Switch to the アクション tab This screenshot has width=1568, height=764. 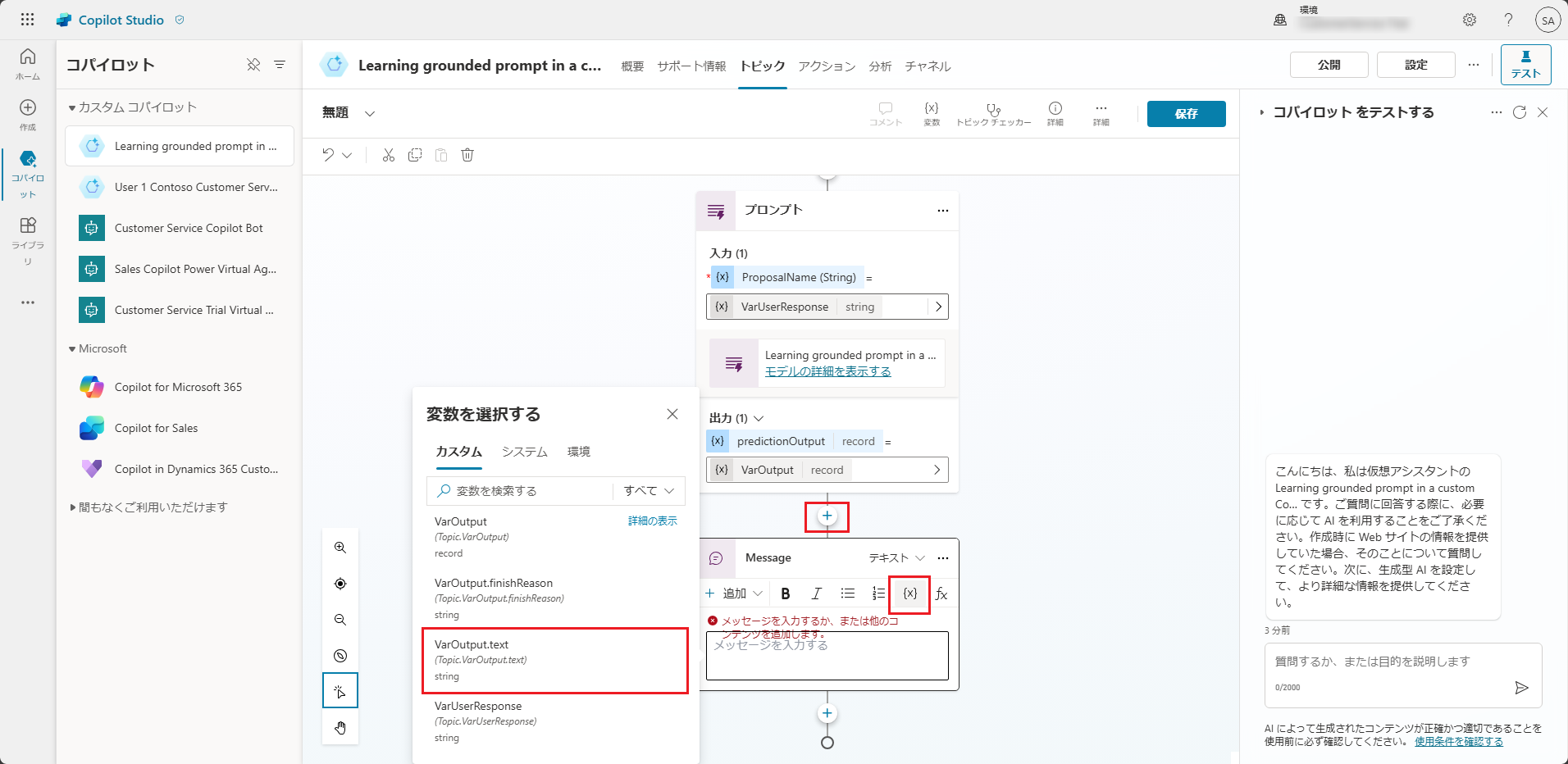pyautogui.click(x=827, y=66)
